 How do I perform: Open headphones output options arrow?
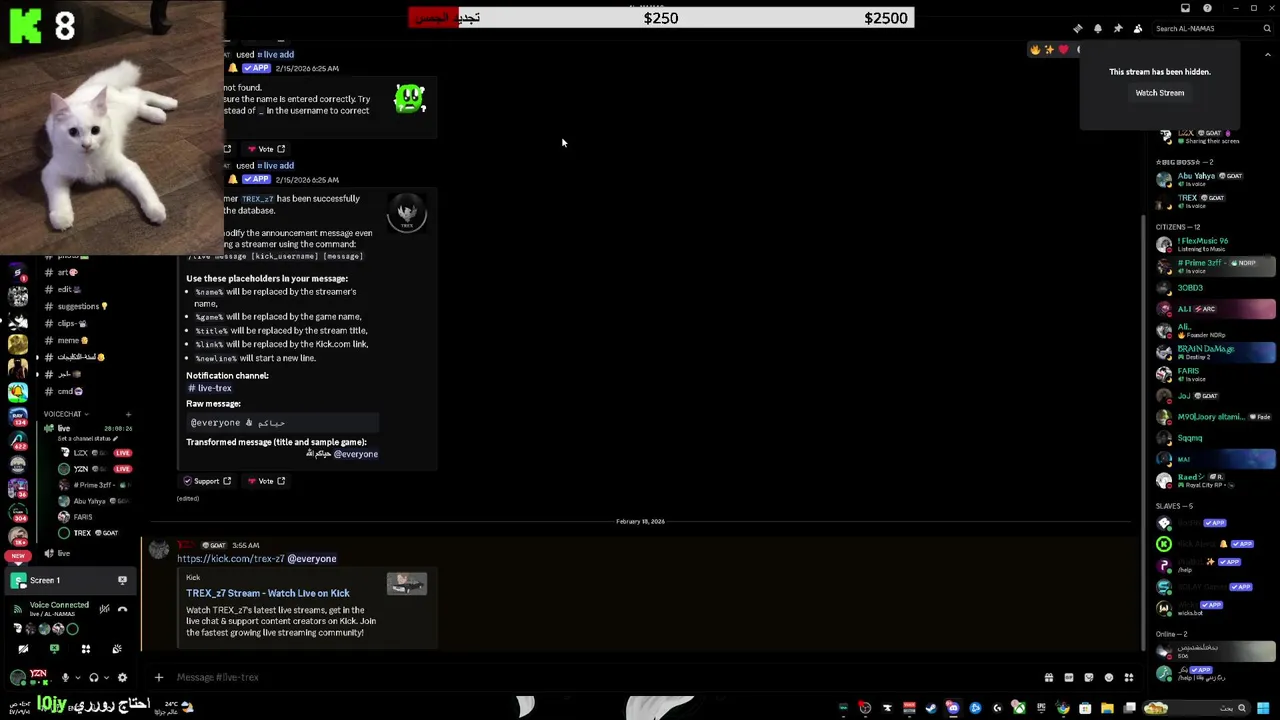[105, 677]
